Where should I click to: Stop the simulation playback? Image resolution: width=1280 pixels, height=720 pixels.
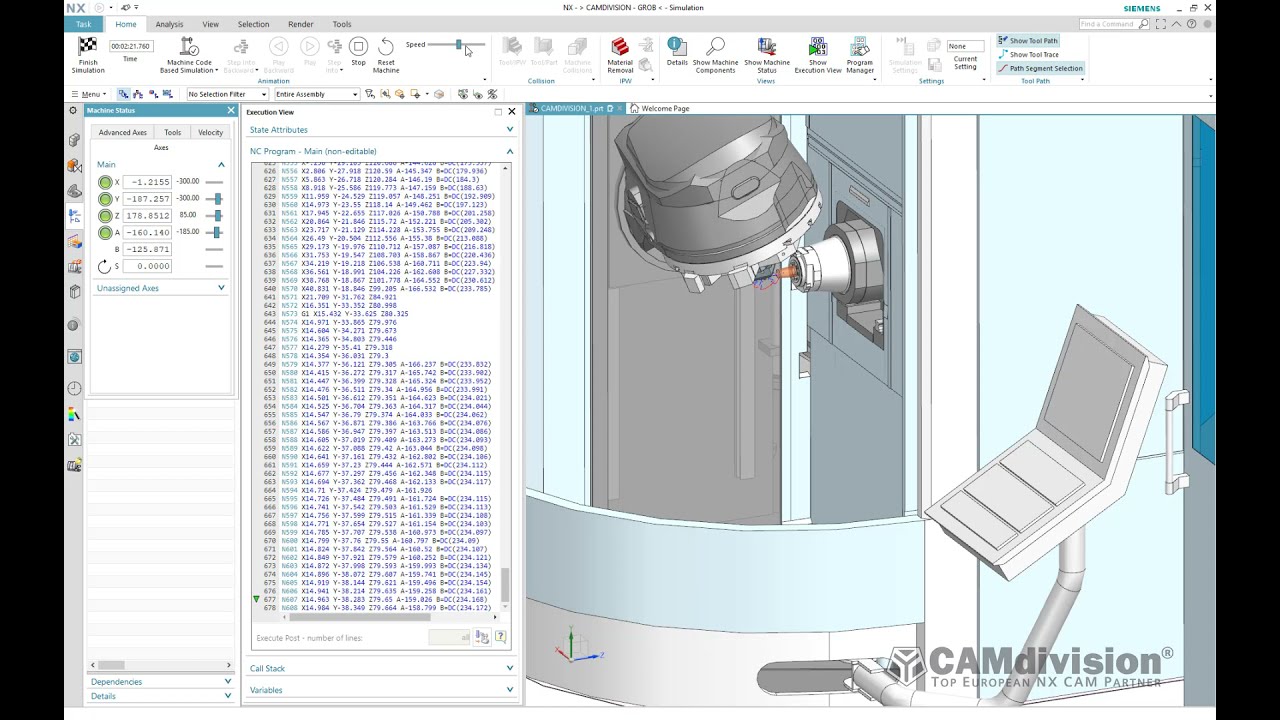[359, 46]
